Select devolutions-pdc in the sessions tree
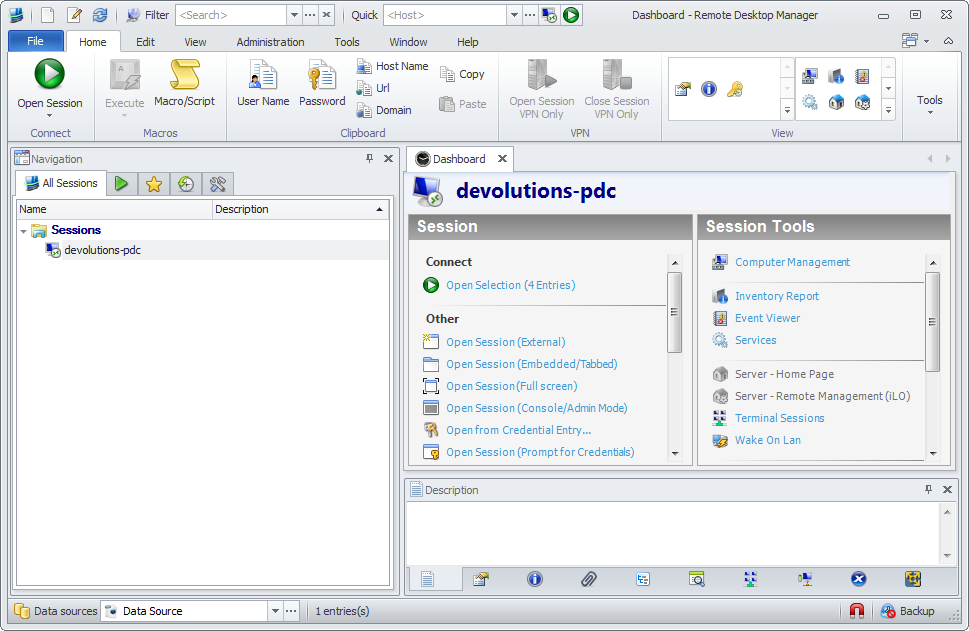The height and width of the screenshot is (631, 969). (x=103, y=250)
